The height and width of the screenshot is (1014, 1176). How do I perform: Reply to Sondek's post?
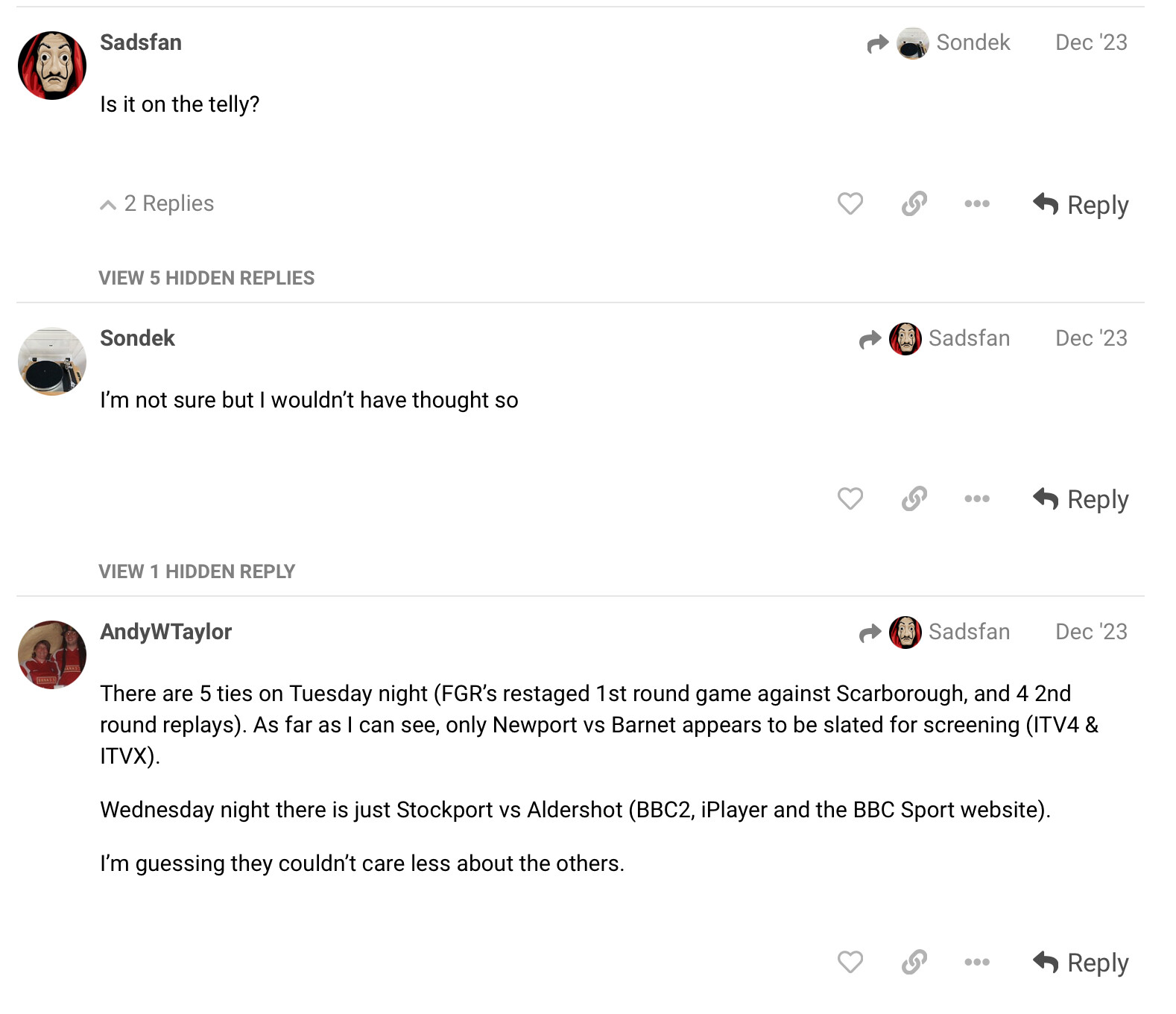point(1081,499)
